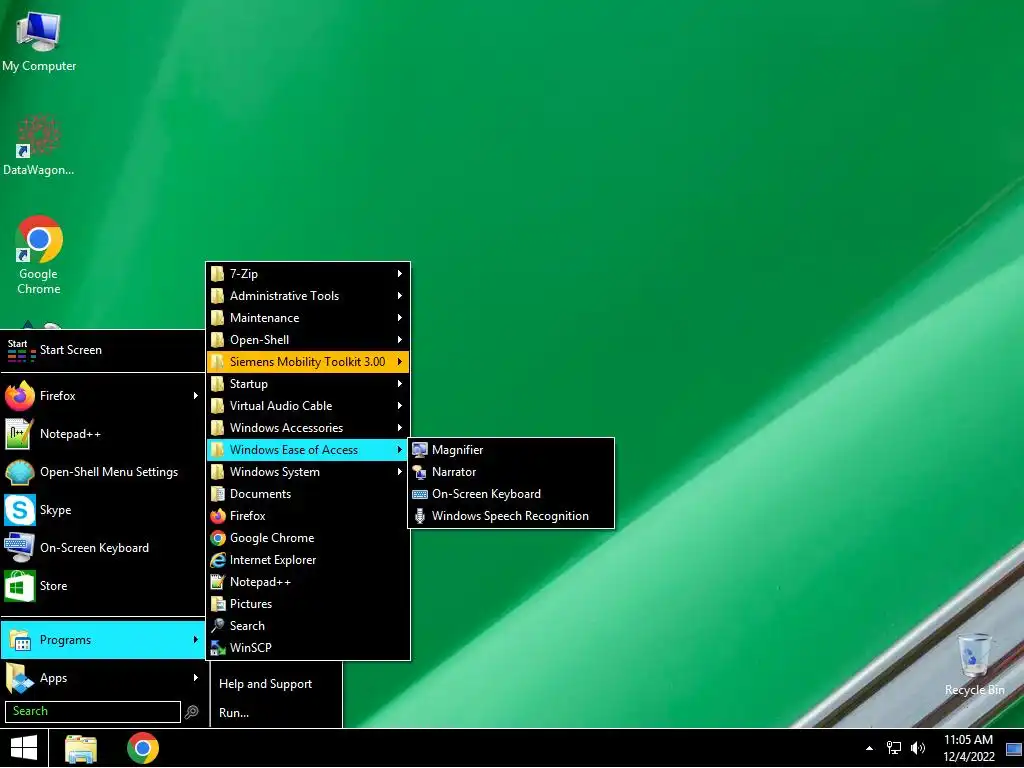1024x768 pixels.
Task: Select the Programs menu entry
Action: [103, 640]
